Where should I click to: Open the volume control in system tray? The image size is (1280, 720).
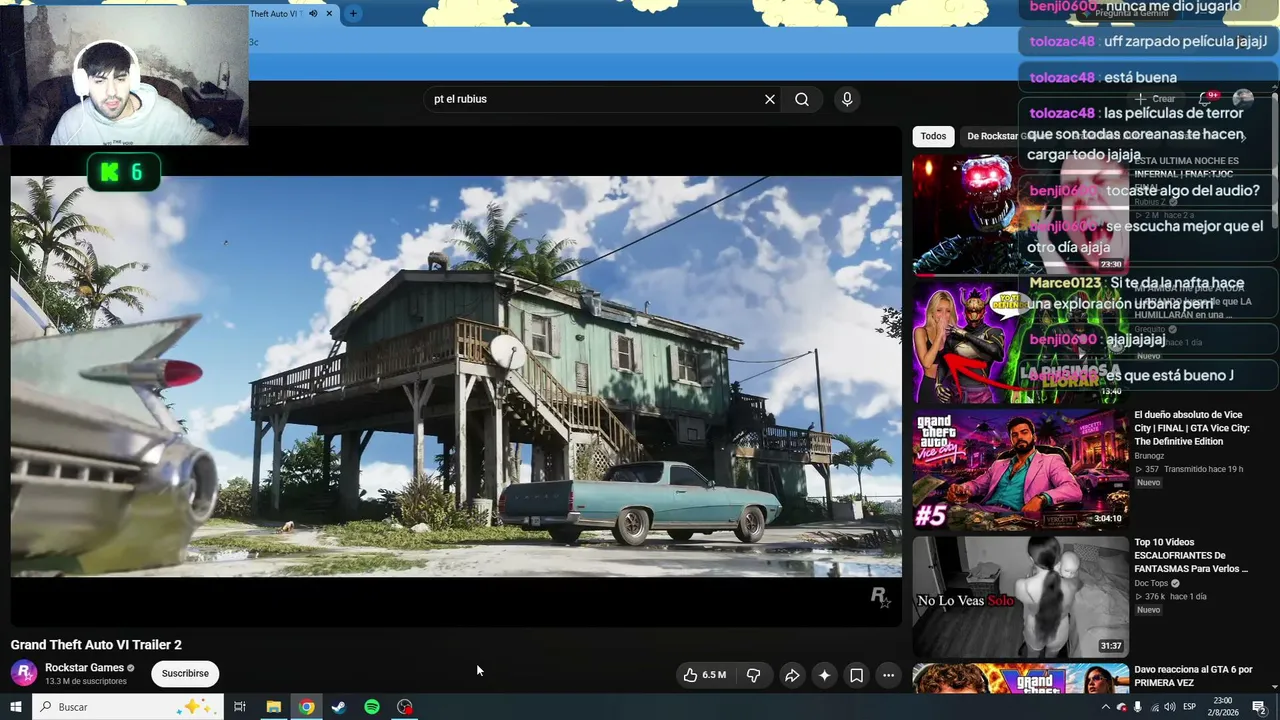(x=1170, y=707)
